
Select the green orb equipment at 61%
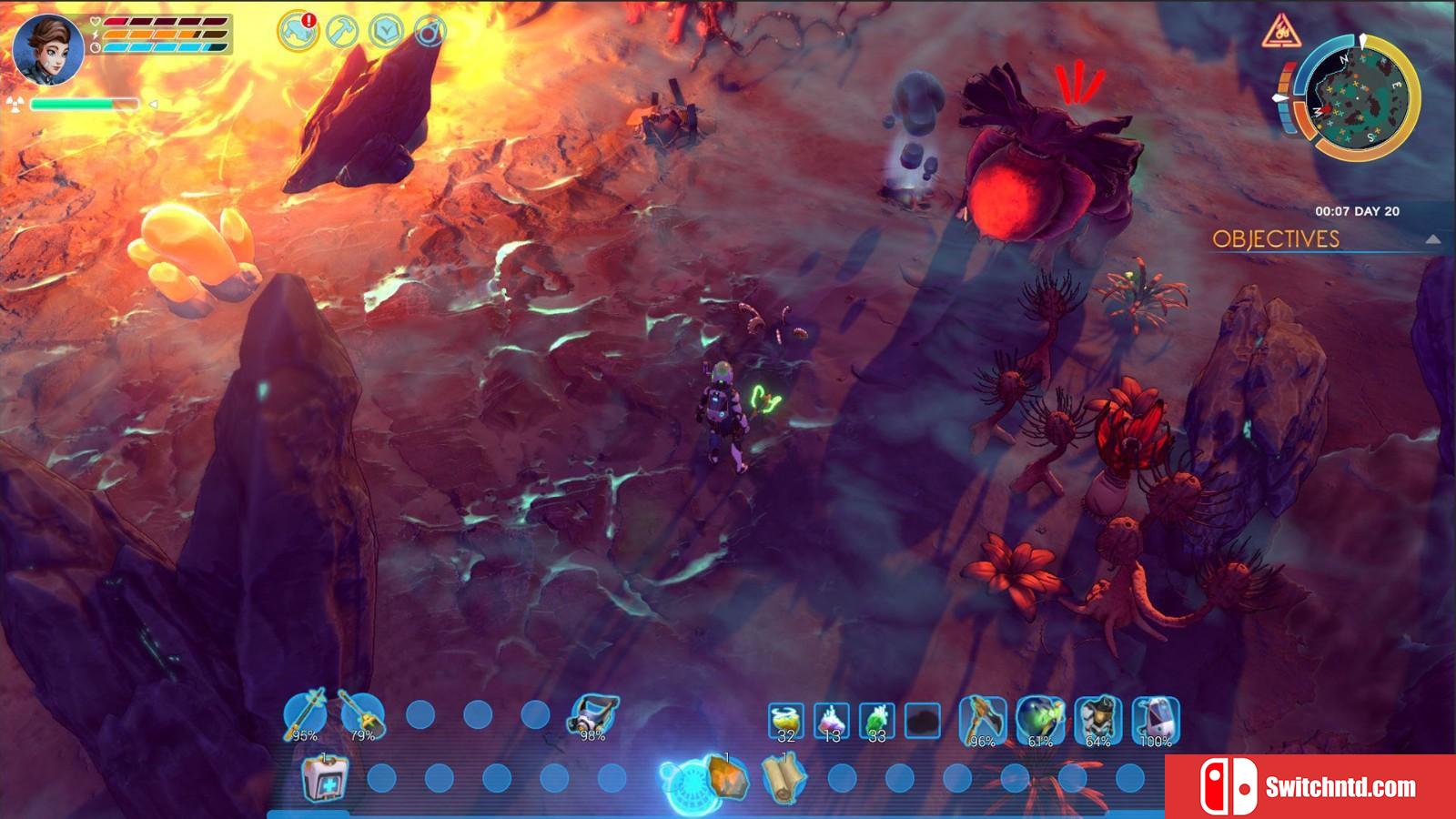pos(1040,721)
